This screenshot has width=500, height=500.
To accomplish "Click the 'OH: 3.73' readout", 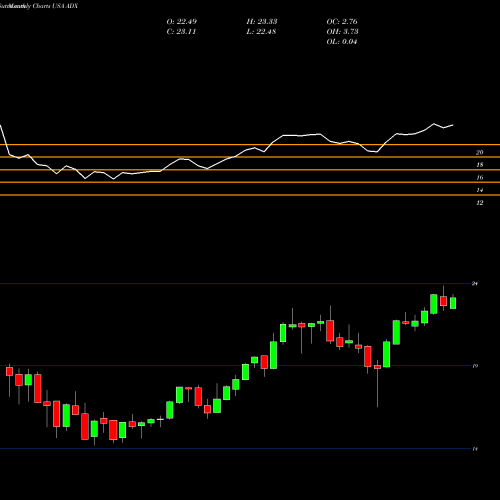I will tap(342, 32).
